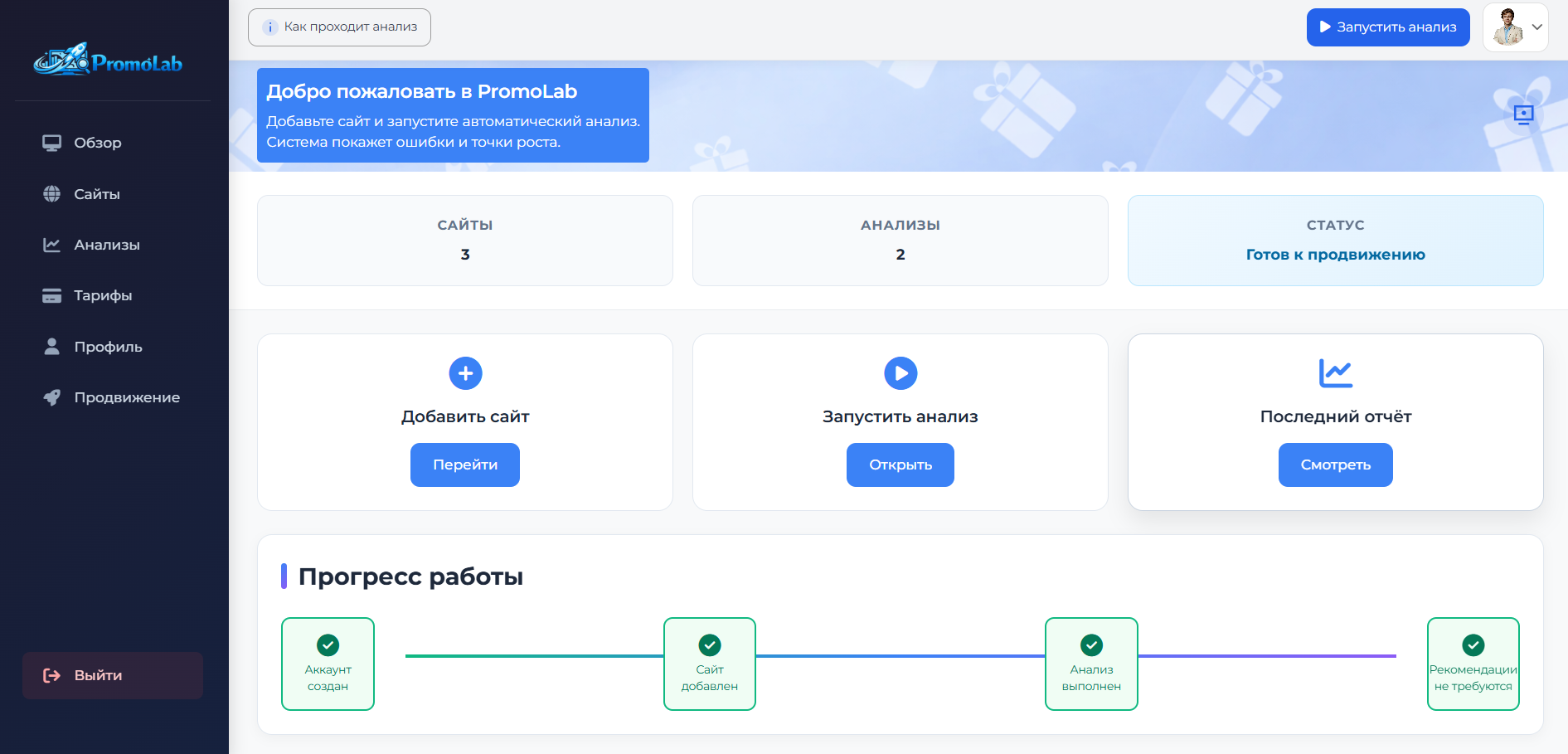Viewport: 1568px width, 754px height.
Task: Click the 'Добро пожаловать в PromoLab' heading
Action: pos(422,91)
